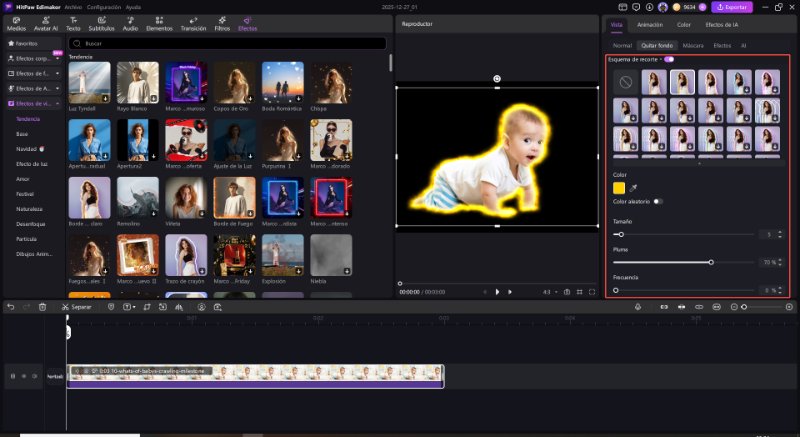This screenshot has width=800, height=437.
Task: Click the shield marker icon in timeline toolbar
Action: pos(111,307)
